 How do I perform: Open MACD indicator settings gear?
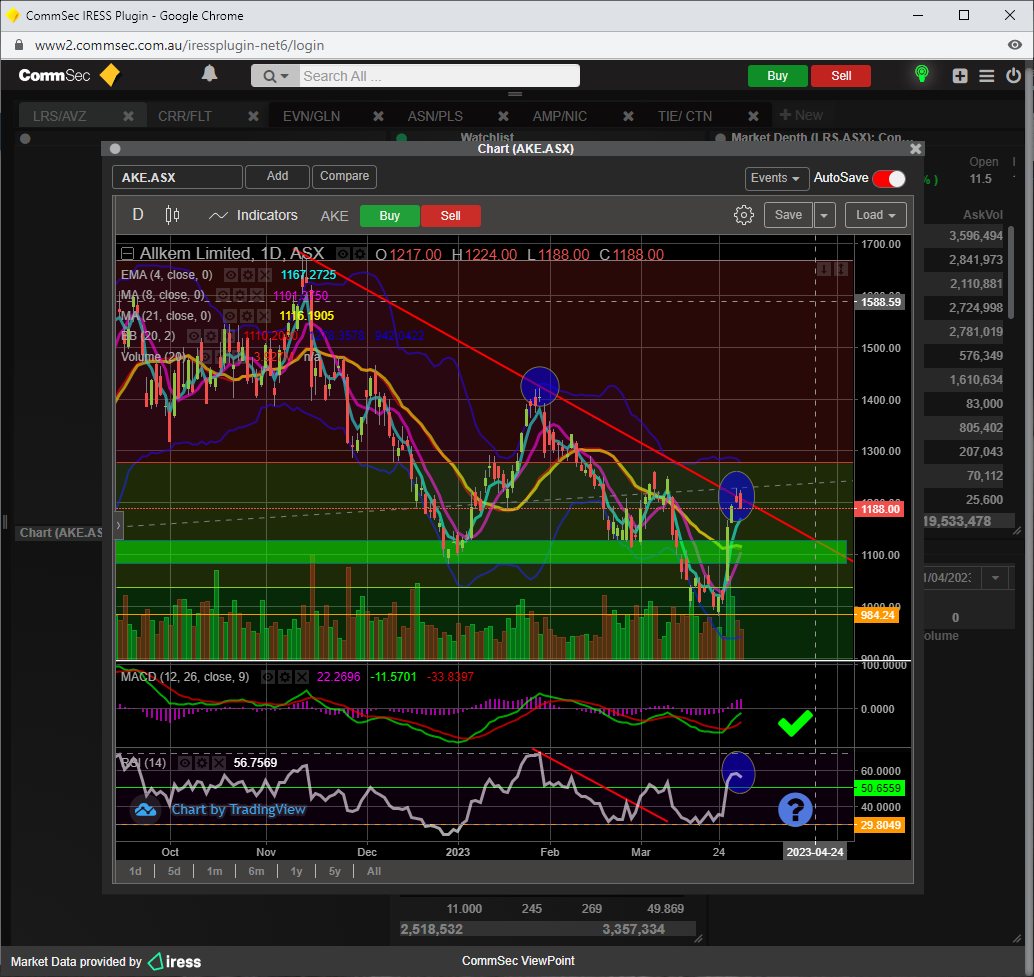285,677
